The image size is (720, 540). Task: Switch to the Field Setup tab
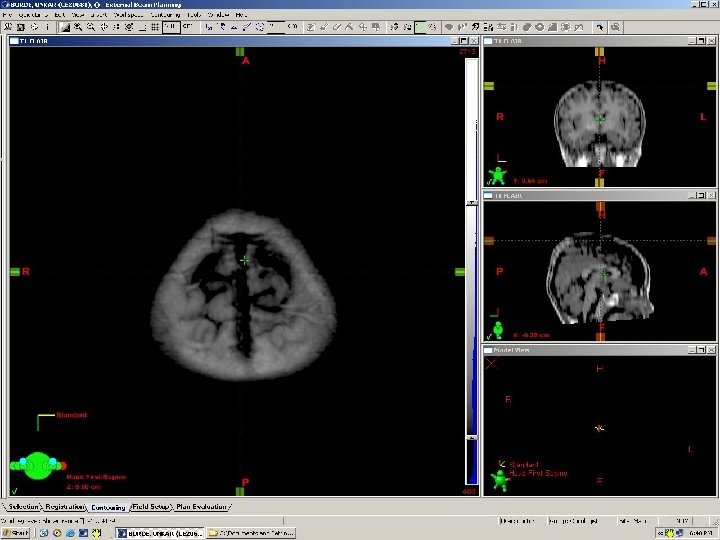(x=152, y=507)
